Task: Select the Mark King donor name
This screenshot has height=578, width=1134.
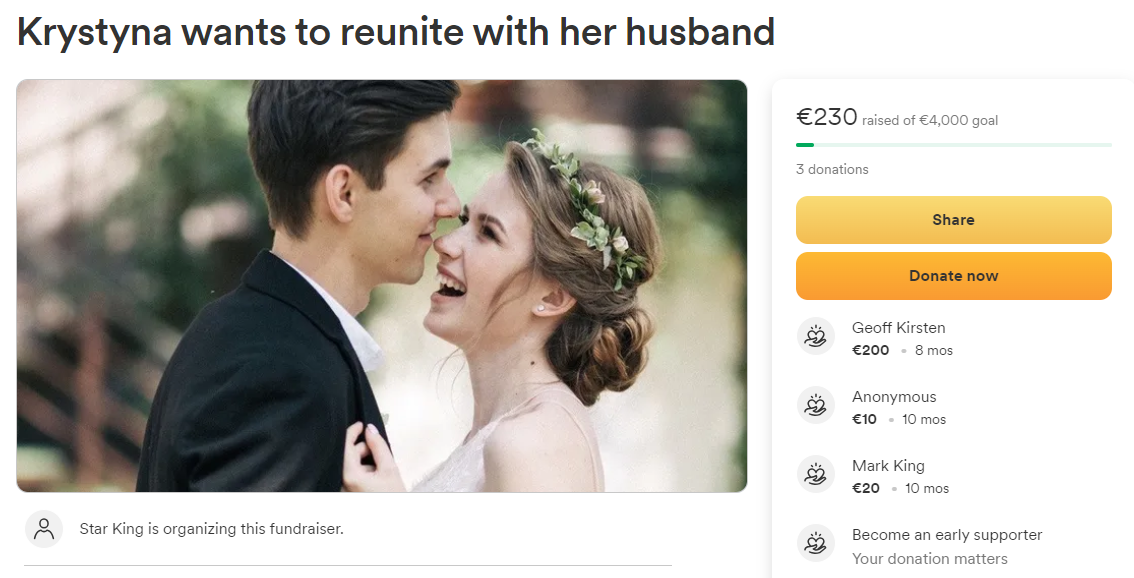Action: [x=888, y=466]
